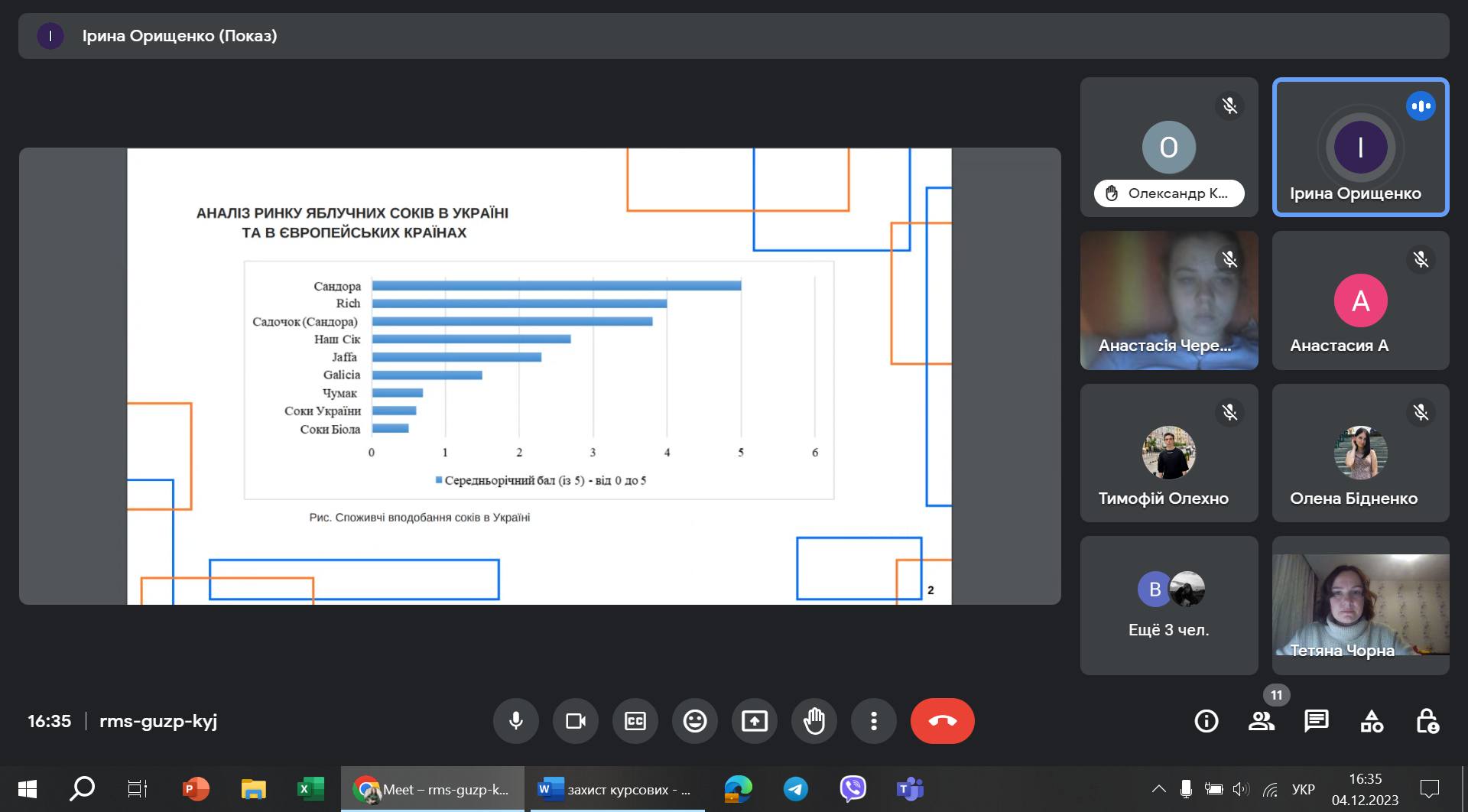Open Windows Start menu

coord(28,789)
